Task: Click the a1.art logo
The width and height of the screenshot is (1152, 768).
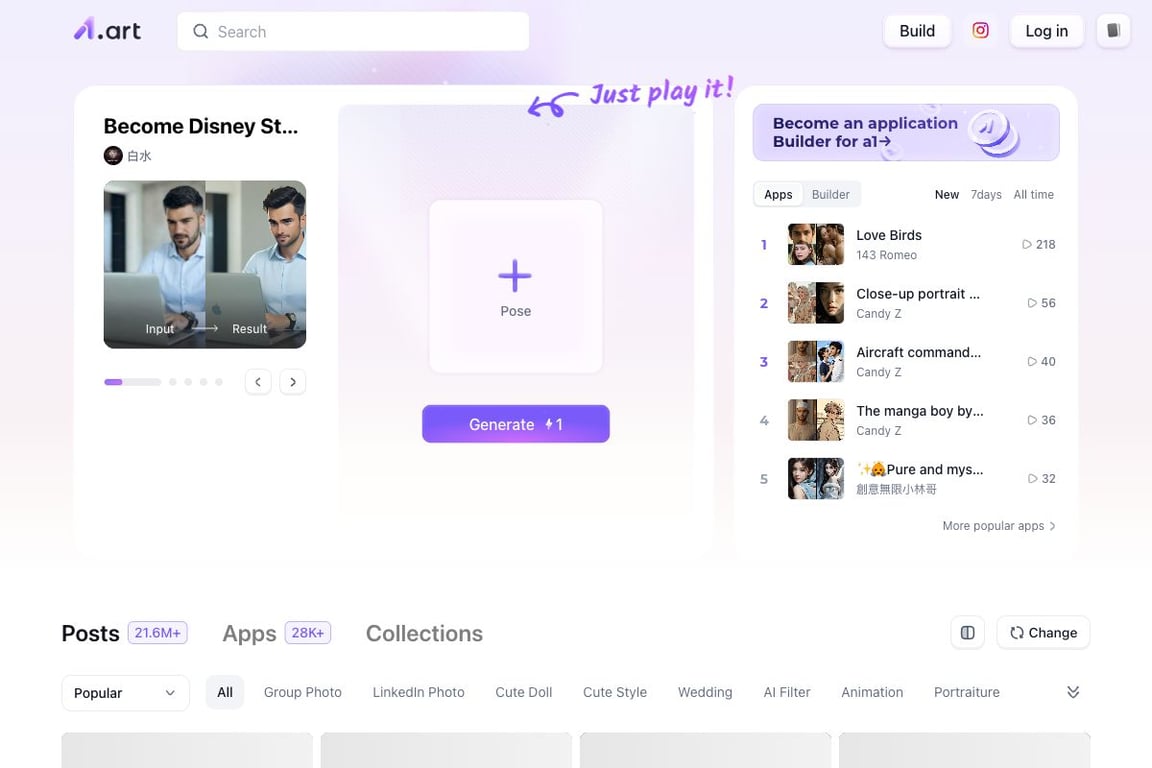Action: point(107,30)
